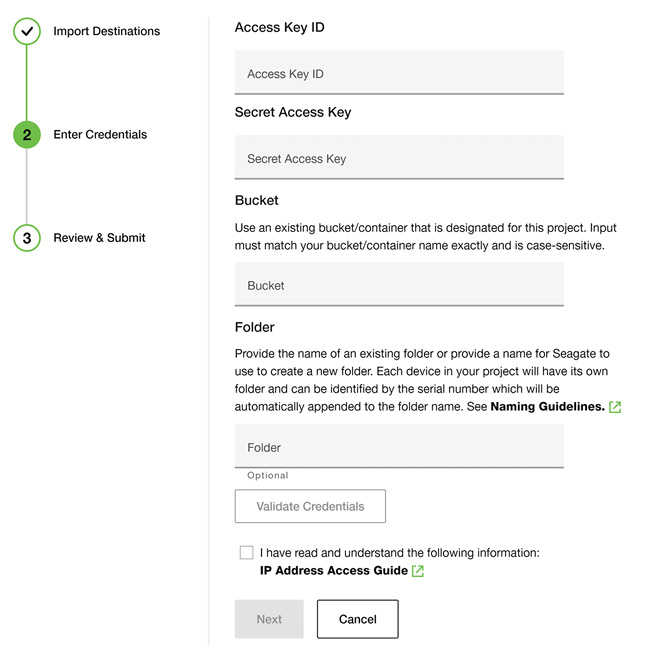Open the Naming Guidelines link
This screenshot has width=650, height=657.
click(547, 407)
